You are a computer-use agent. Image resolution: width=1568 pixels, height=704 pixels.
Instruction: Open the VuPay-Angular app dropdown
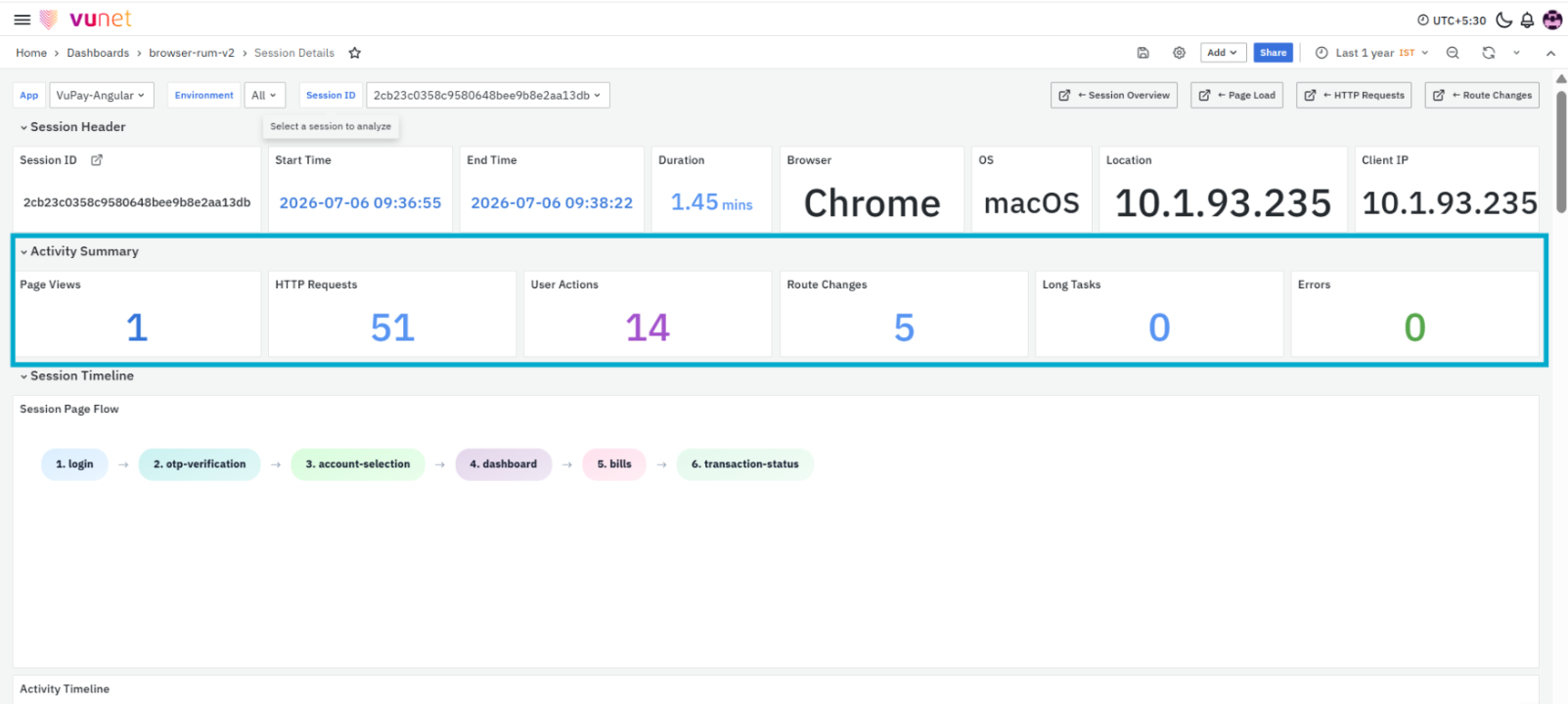point(102,95)
